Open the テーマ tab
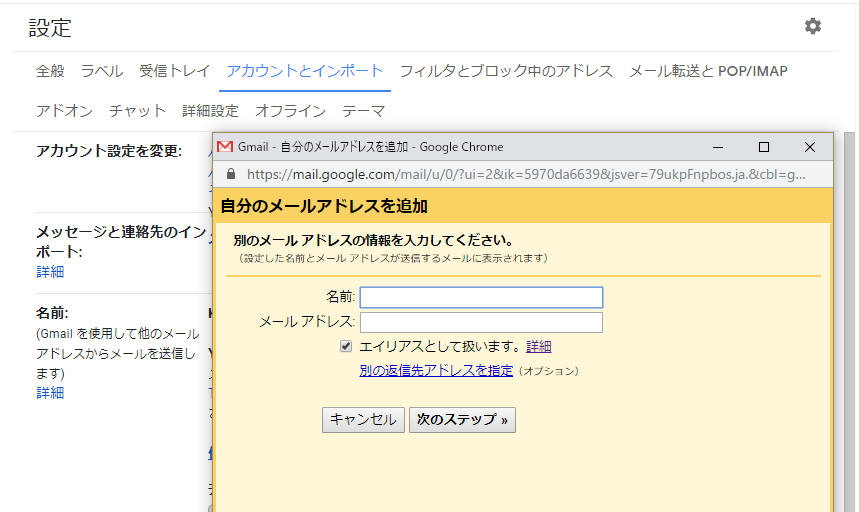The image size is (859, 512). pos(363,111)
